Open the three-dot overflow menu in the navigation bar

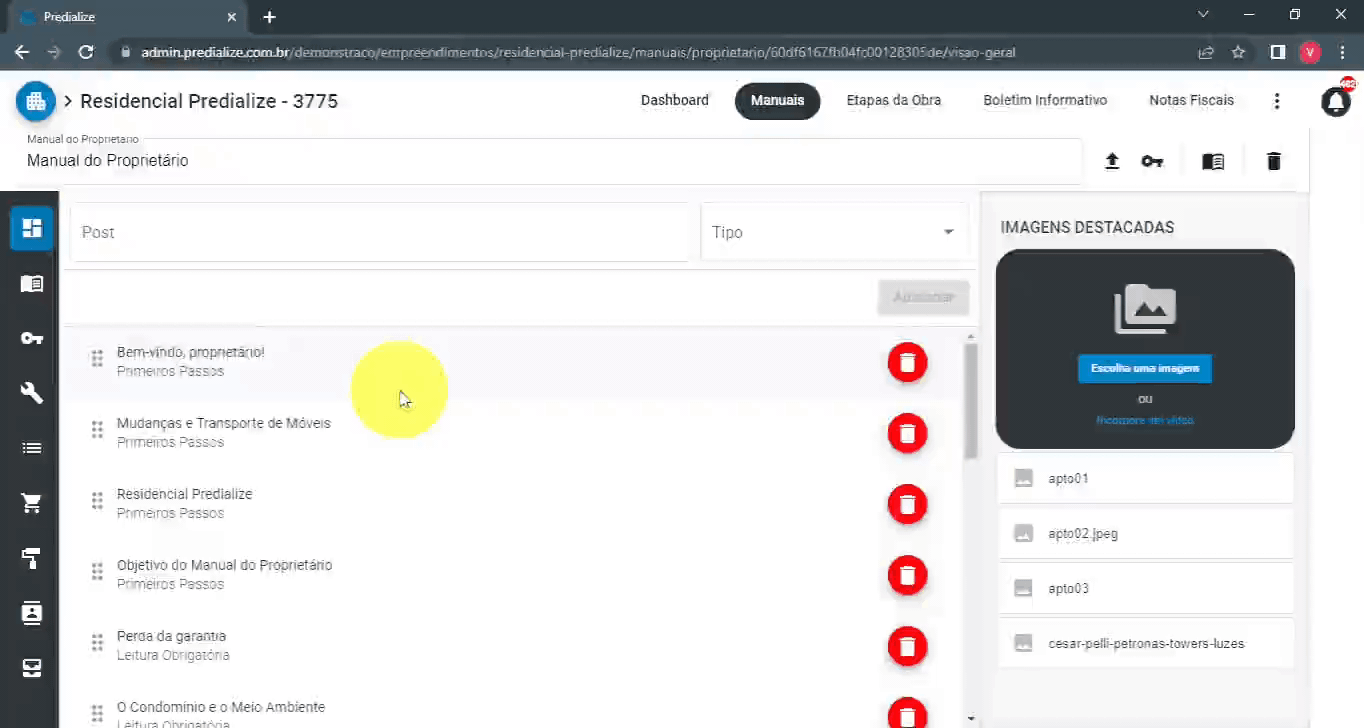[1277, 100]
